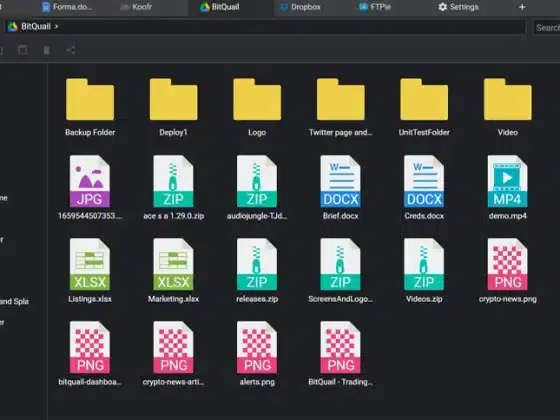
Task: Select the ace s a 1.29.0.zip icon
Action: 173,181
